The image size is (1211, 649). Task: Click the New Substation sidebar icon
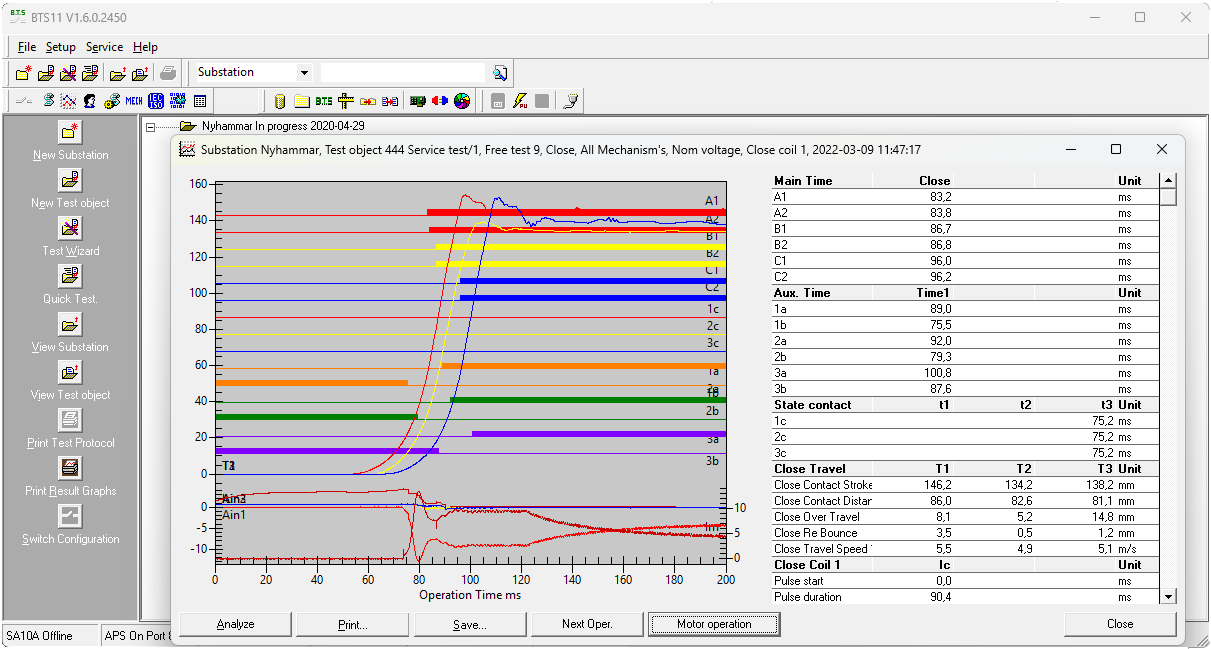coord(70,132)
